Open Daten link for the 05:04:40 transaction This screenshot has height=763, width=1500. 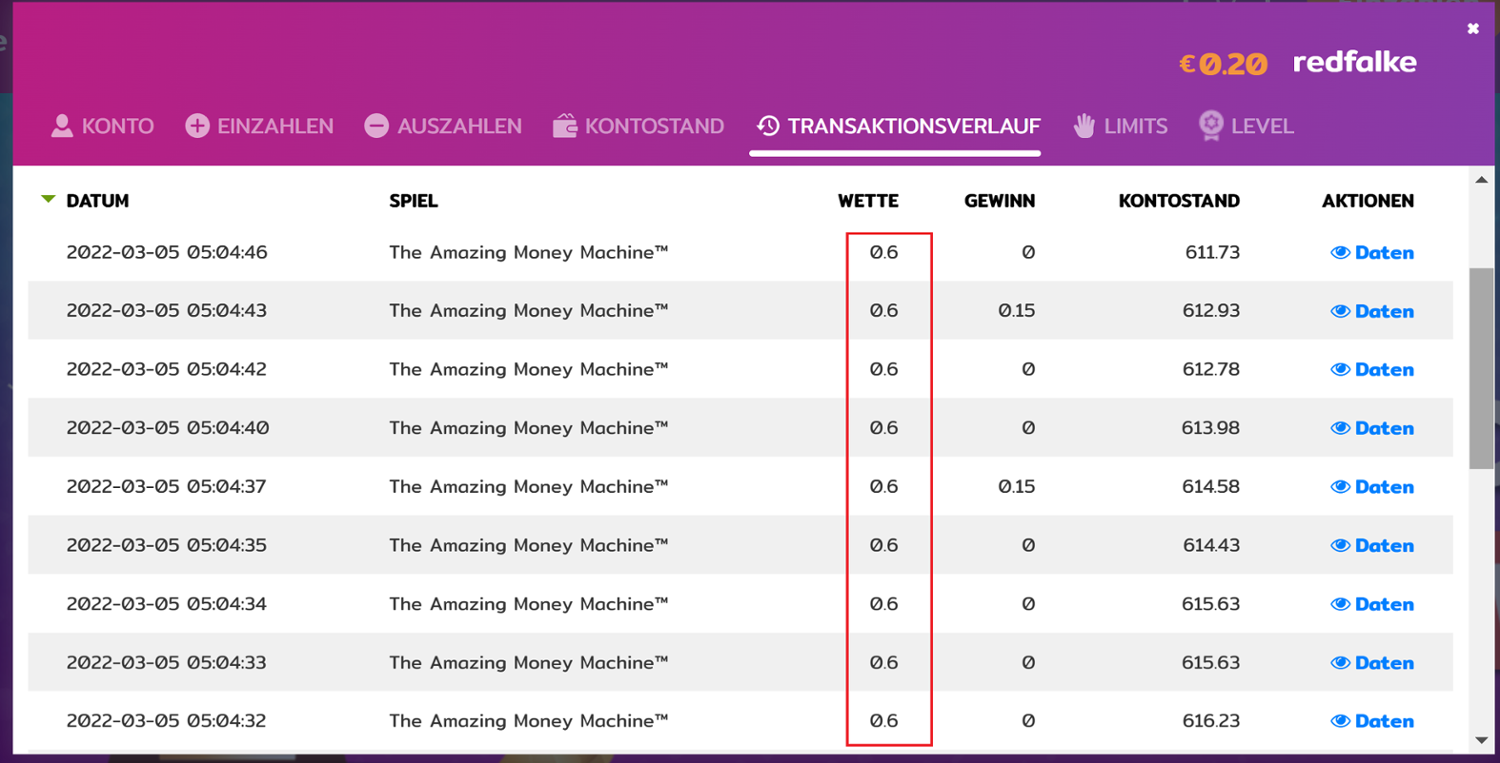click(x=1384, y=428)
